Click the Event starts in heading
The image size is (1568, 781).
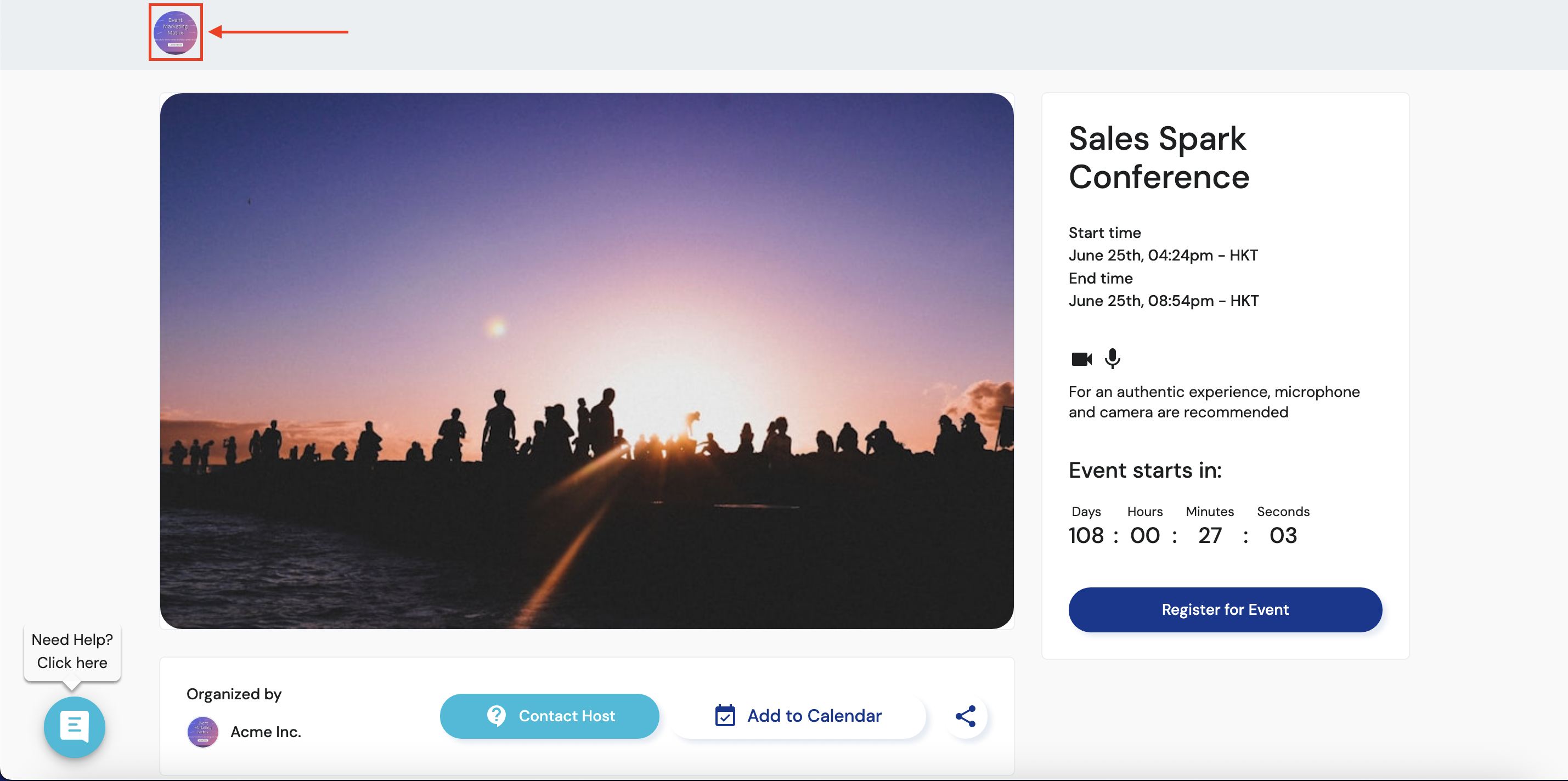[1144, 470]
